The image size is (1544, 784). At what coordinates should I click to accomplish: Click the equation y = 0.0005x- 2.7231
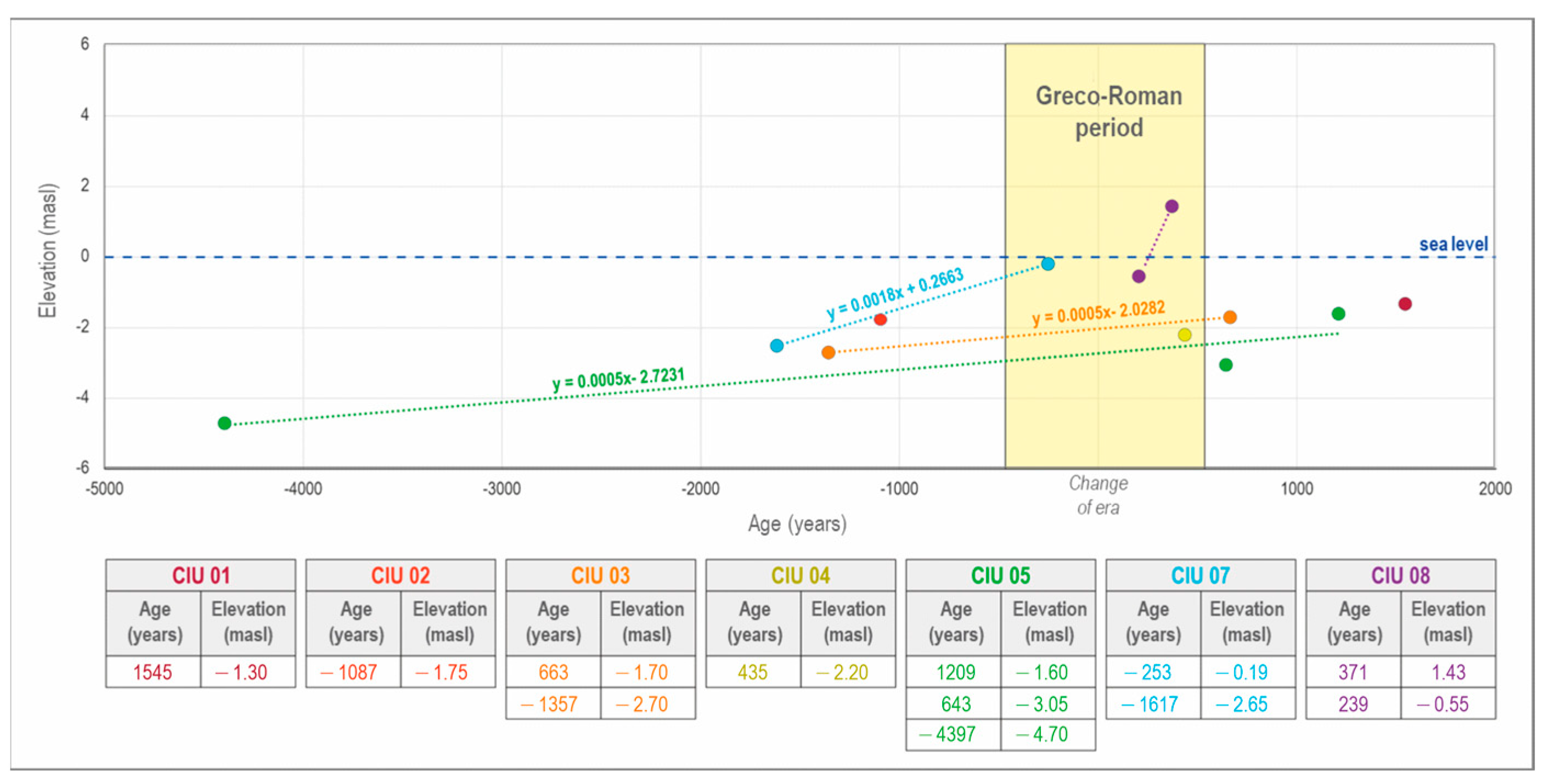pos(618,380)
